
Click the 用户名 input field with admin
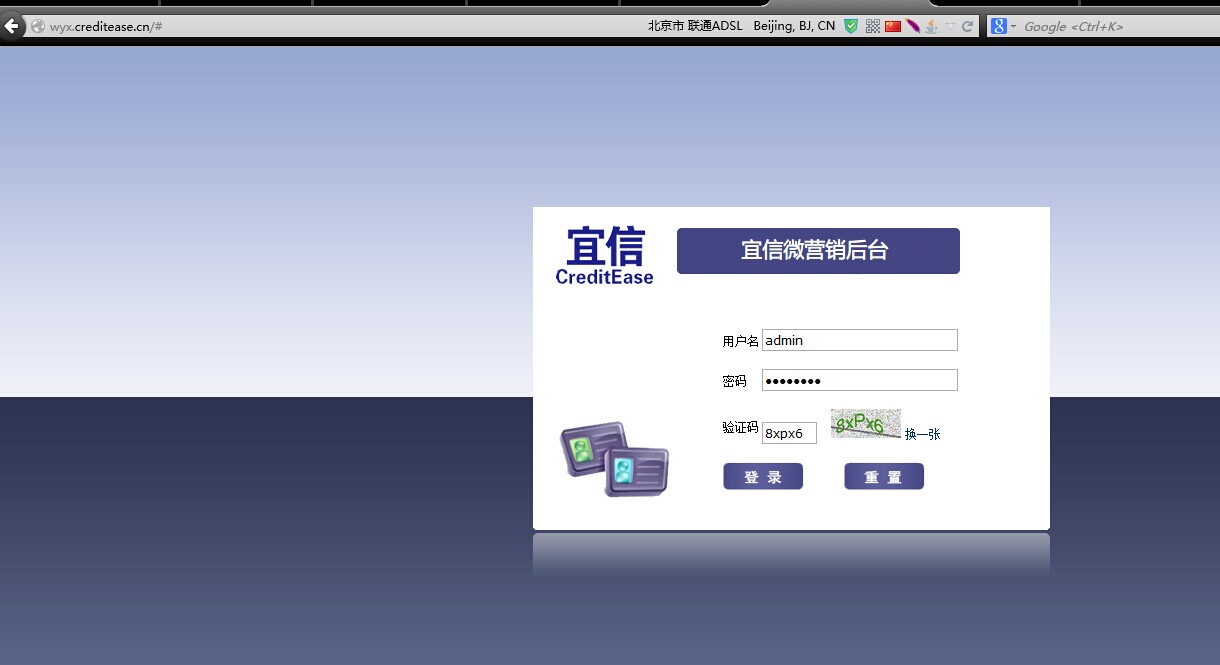860,340
